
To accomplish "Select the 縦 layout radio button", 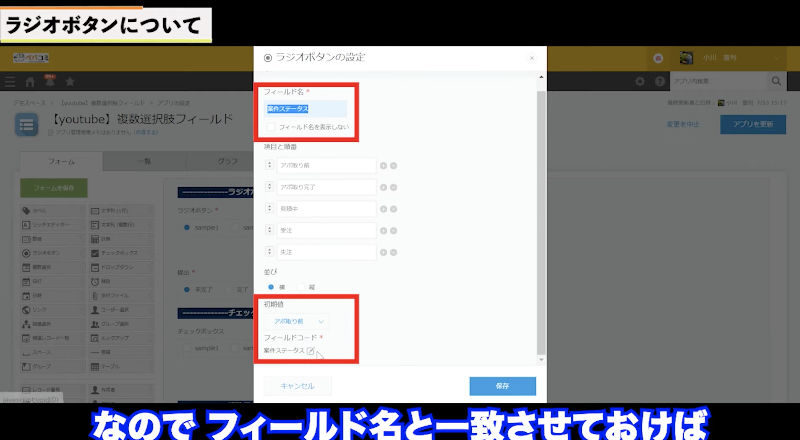I will coord(300,287).
